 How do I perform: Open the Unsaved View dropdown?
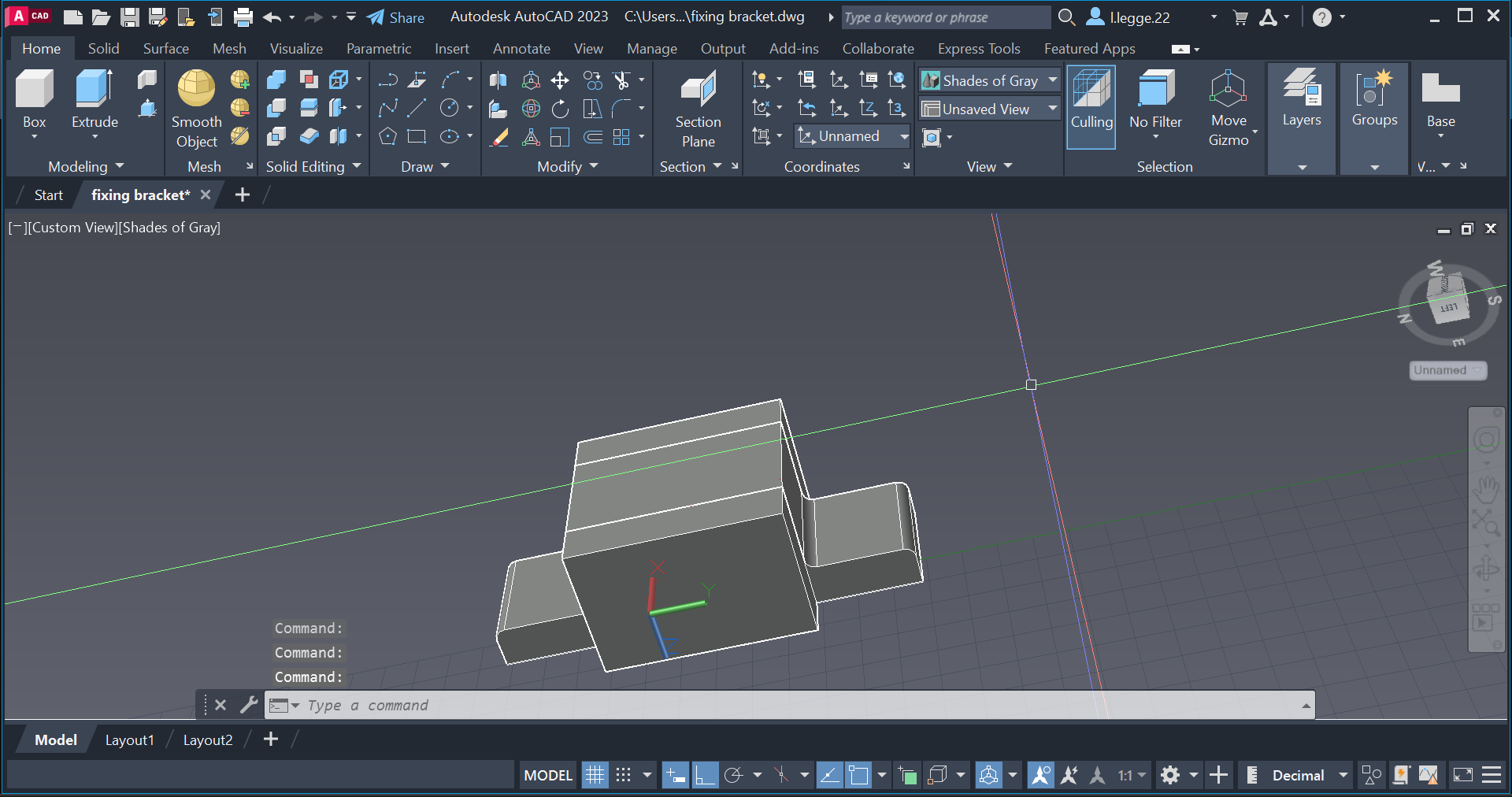[x=990, y=109]
